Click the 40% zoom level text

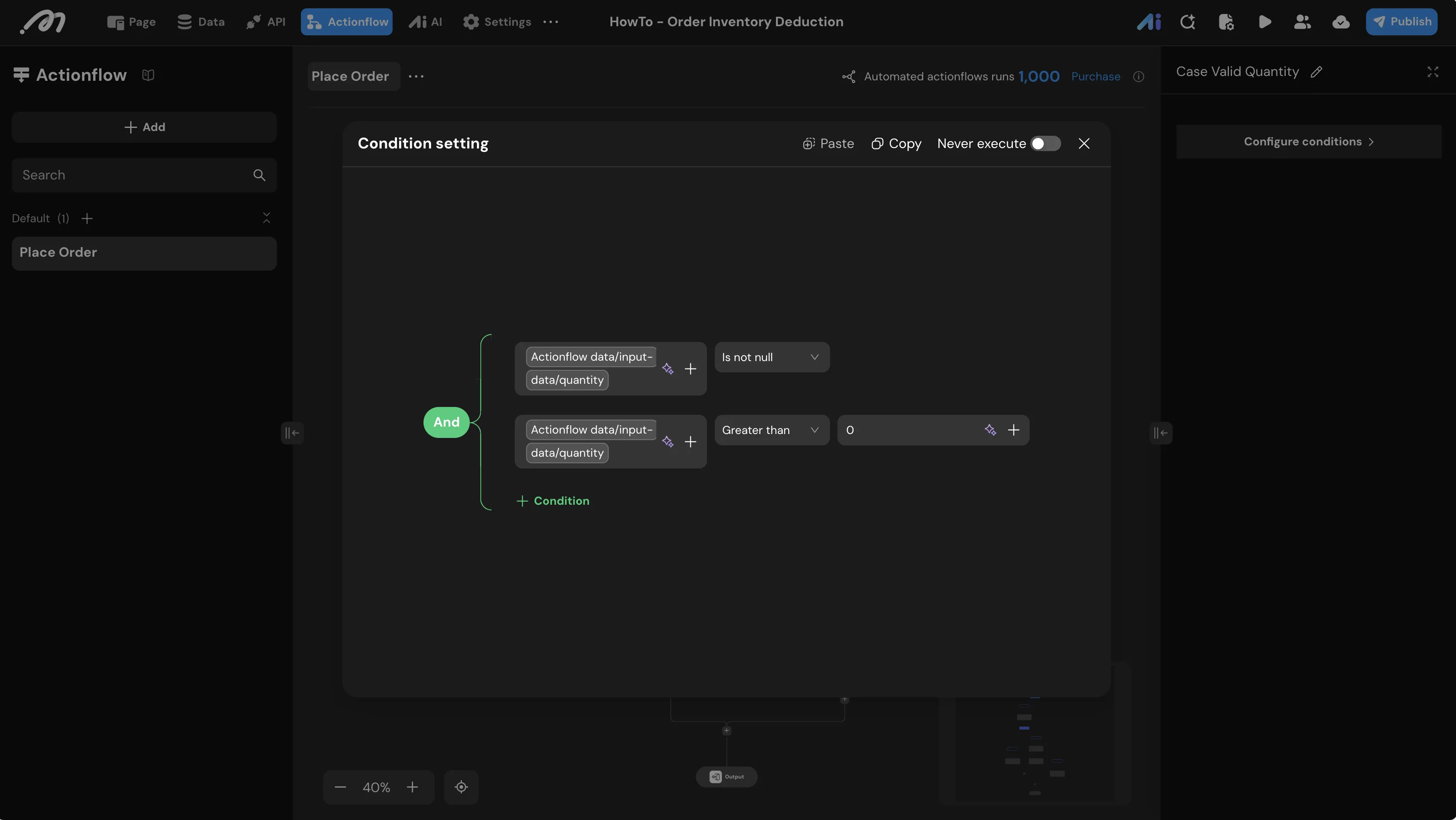coord(376,787)
